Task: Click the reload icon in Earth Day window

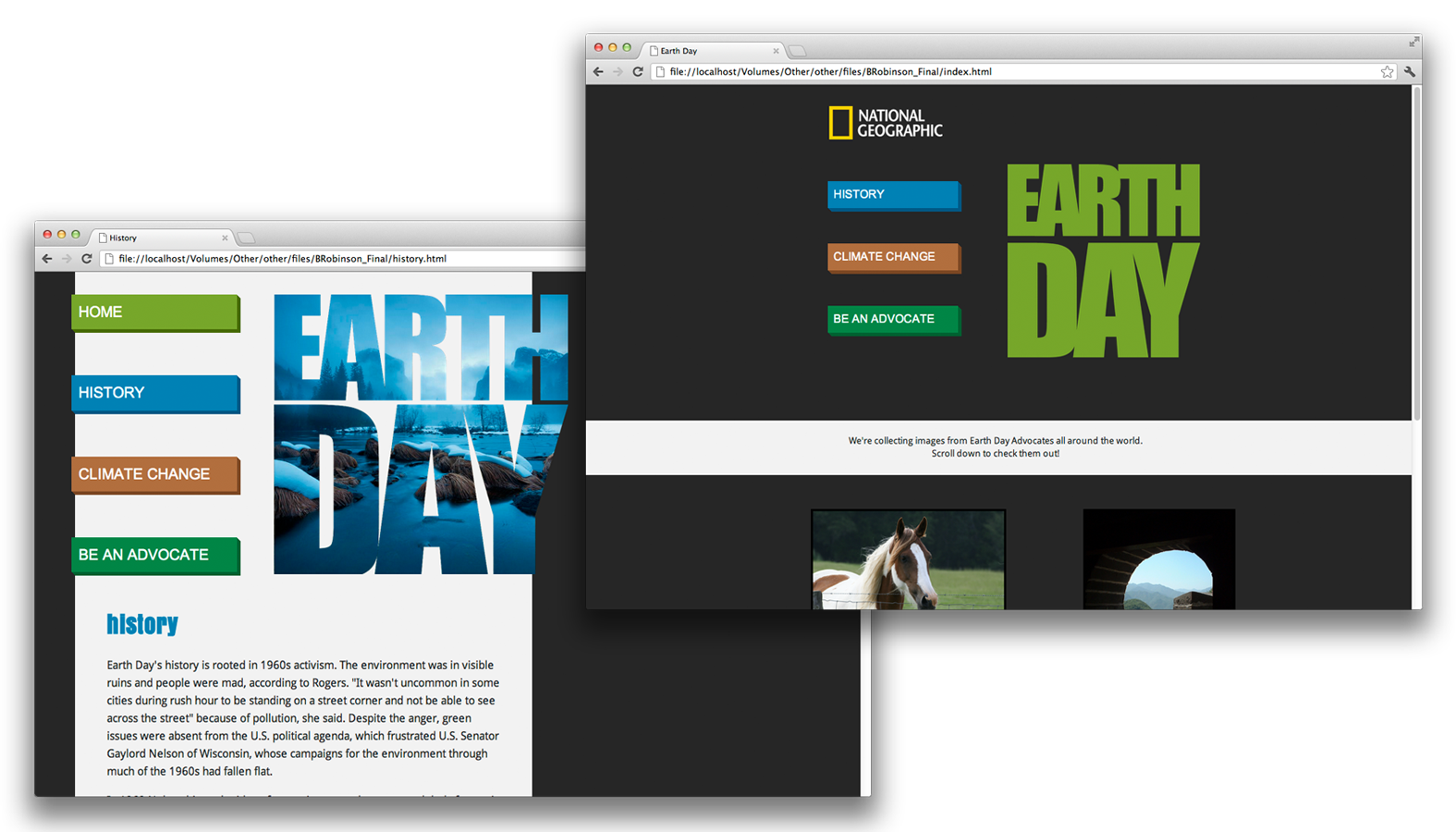Action: point(638,72)
